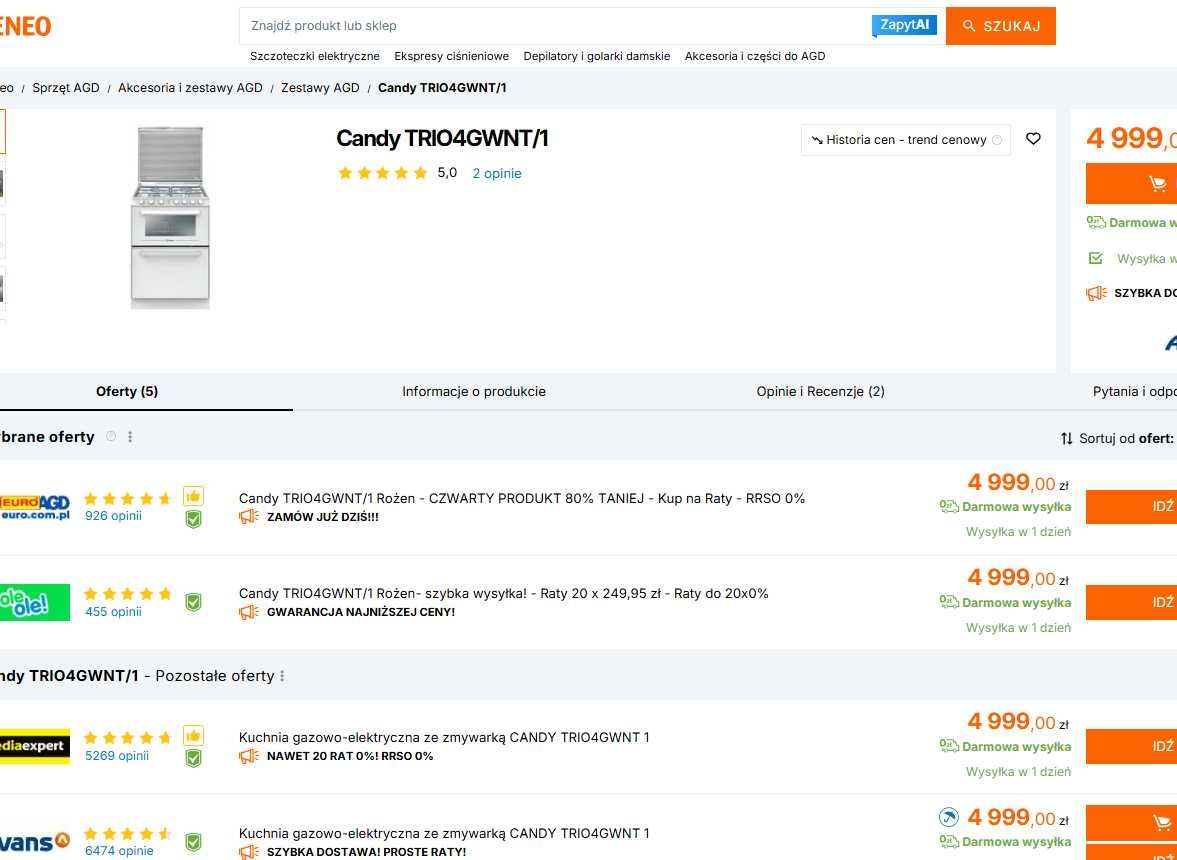This screenshot has height=860, width=1177.
Task: Open Historia cen - trend cenowy
Action: [905, 140]
